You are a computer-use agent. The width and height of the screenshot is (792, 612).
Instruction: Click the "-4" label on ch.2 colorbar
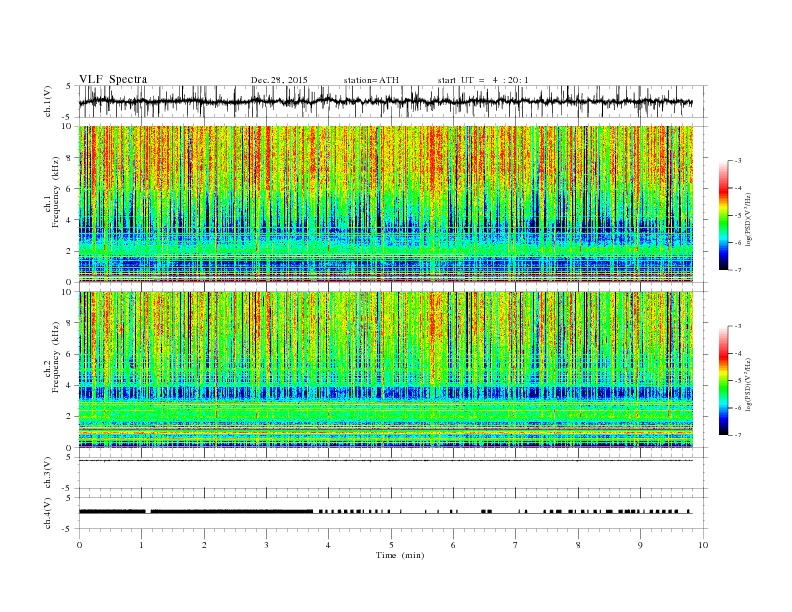[738, 353]
